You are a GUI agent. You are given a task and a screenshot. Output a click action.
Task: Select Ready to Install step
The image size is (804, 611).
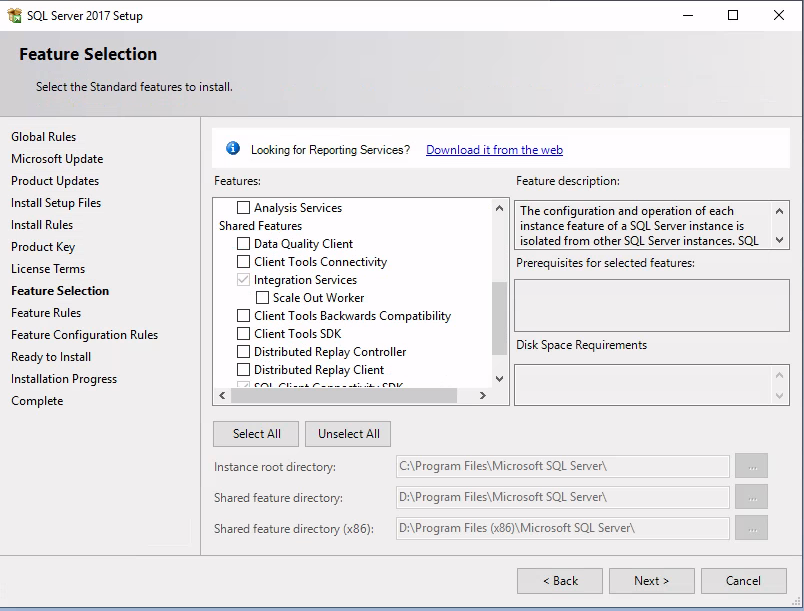click(51, 357)
